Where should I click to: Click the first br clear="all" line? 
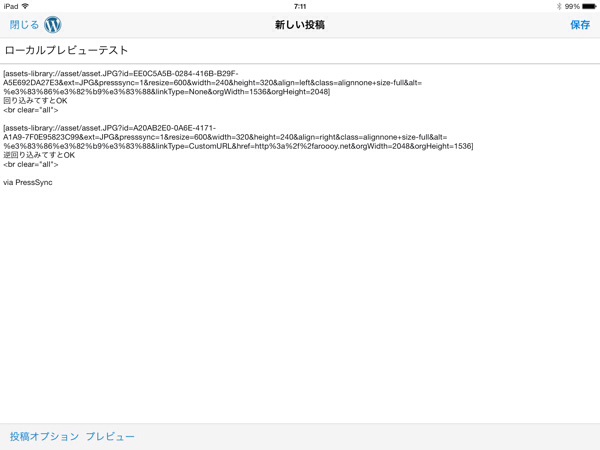pos(31,110)
